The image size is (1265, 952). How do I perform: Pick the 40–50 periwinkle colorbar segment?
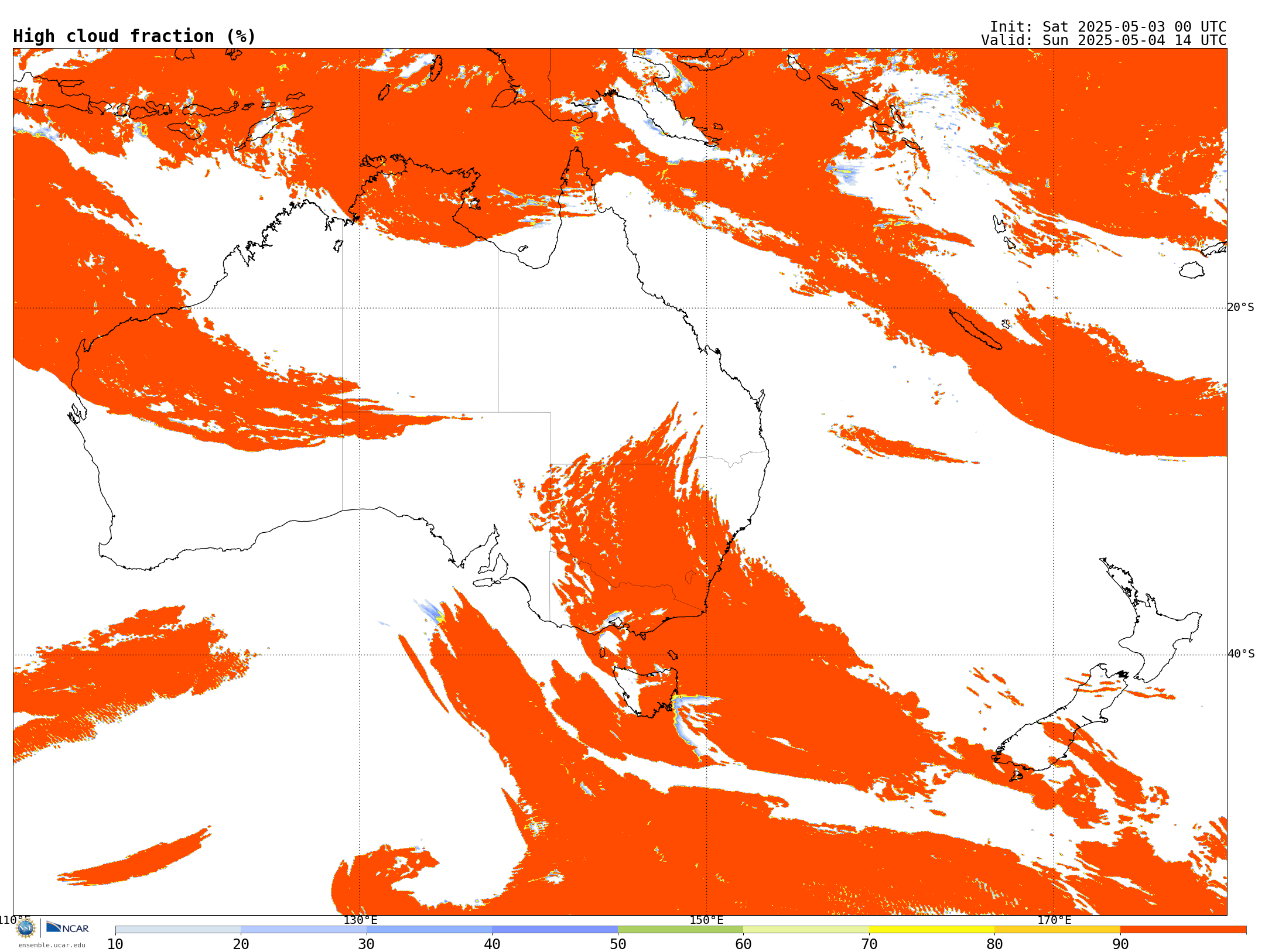(555, 930)
